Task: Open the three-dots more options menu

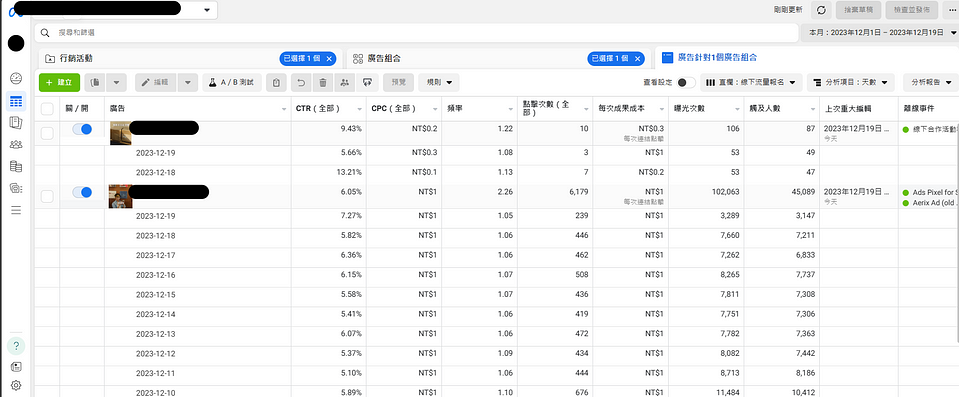Action: click(951, 10)
